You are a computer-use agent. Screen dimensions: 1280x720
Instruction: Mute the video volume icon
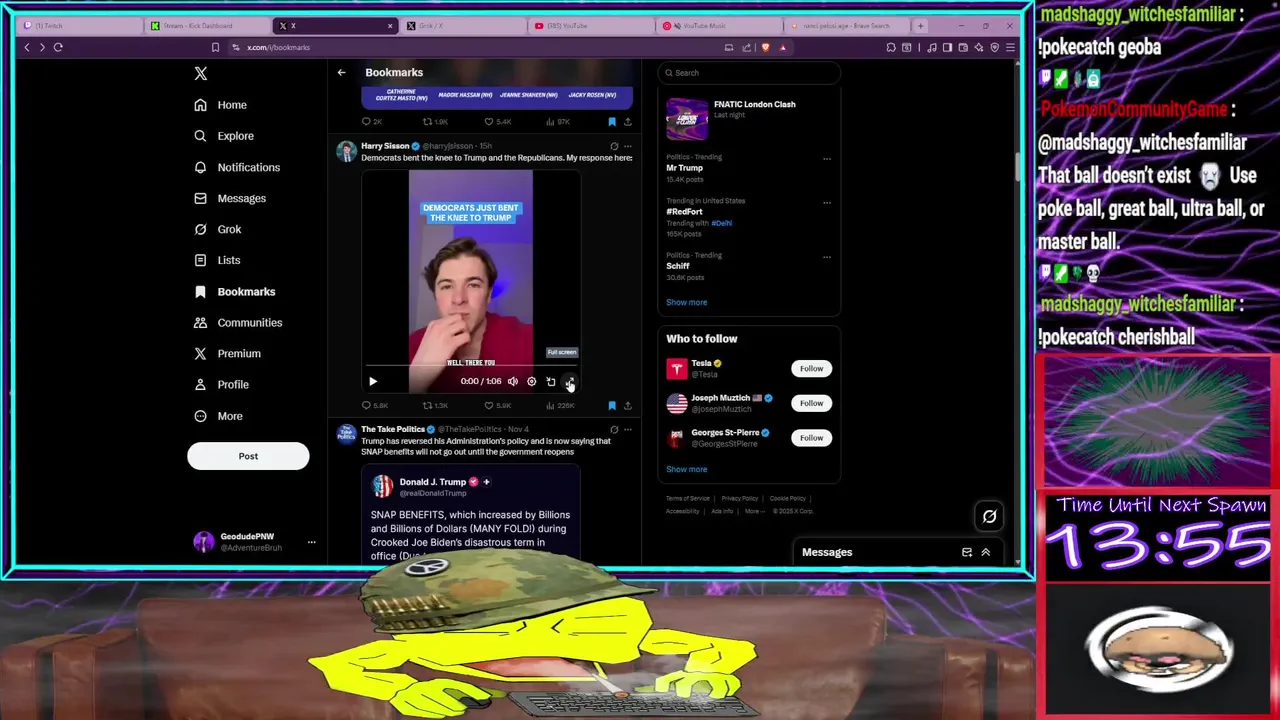coord(513,381)
